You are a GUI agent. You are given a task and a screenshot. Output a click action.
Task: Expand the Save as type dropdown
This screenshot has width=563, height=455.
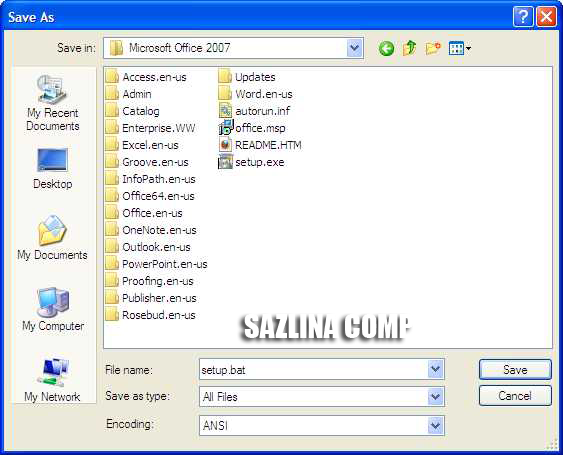point(435,397)
